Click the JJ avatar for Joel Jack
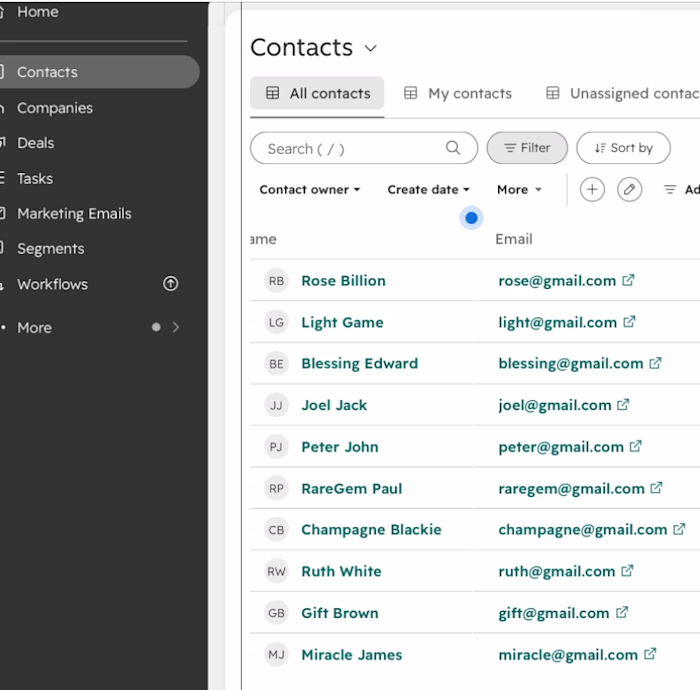Image resolution: width=700 pixels, height=690 pixels. pos(276,405)
